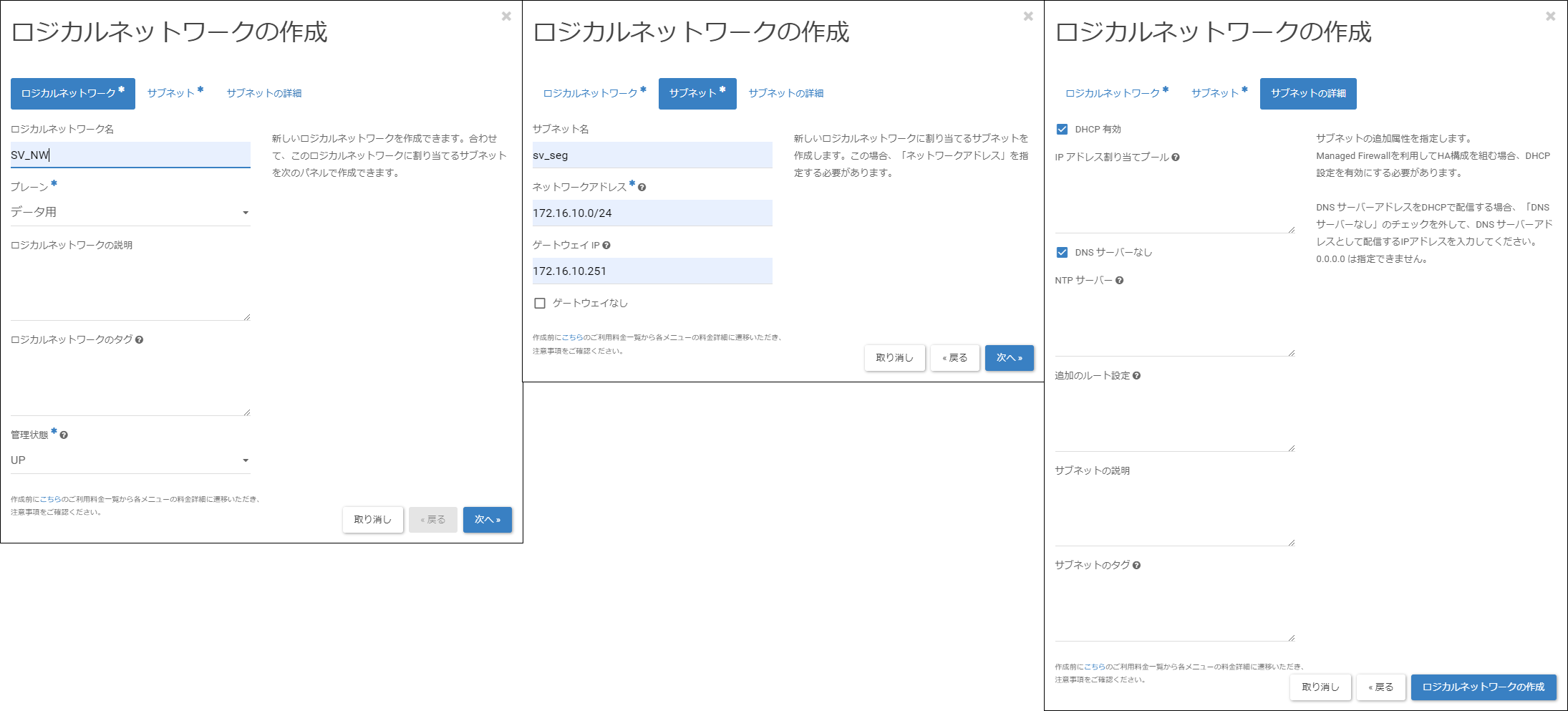
Task: Click help icon beside サブネットのタグ
Action: [1137, 566]
